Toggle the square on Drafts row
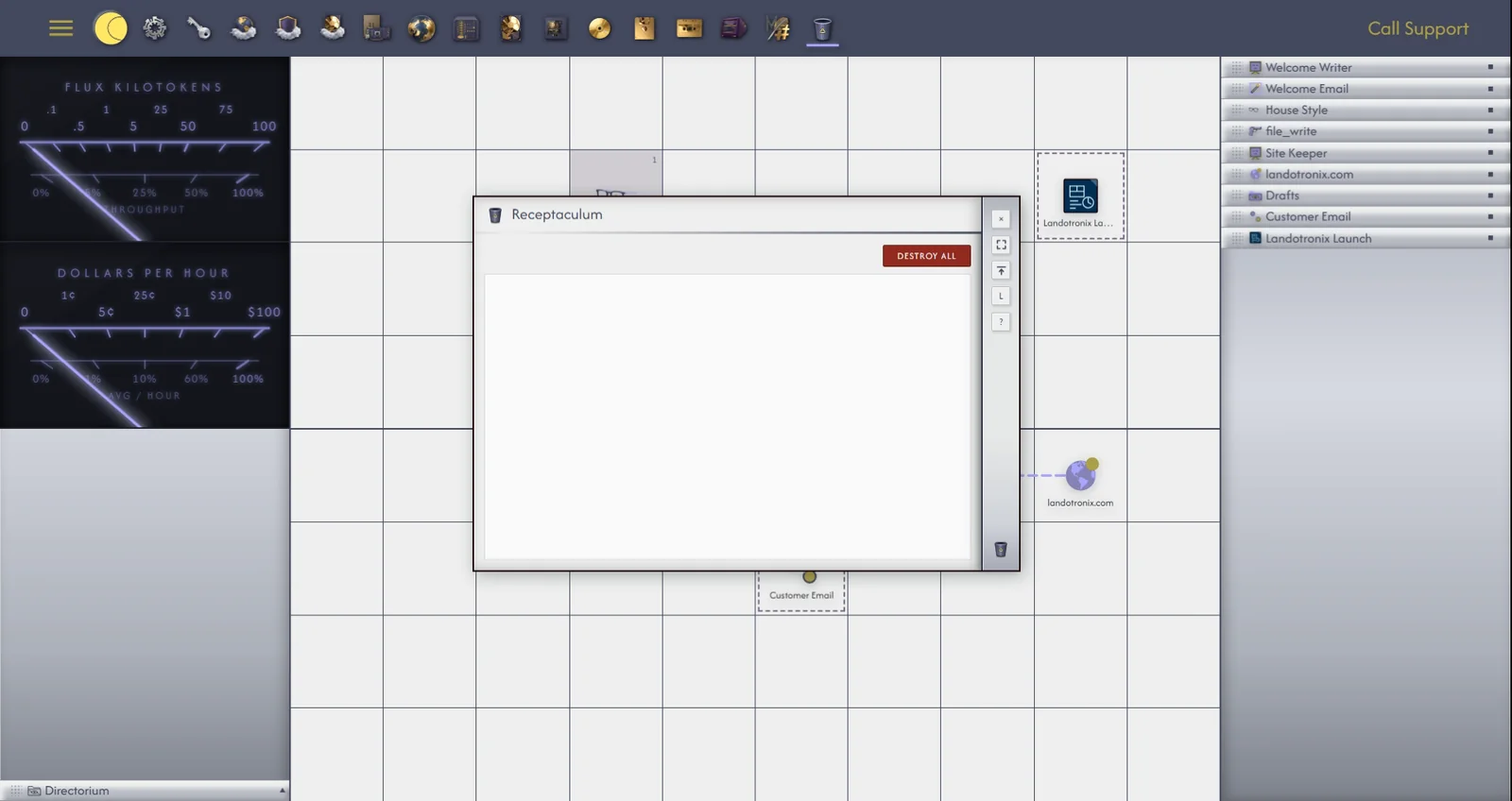Image resolution: width=1512 pixels, height=801 pixels. tap(1490, 196)
